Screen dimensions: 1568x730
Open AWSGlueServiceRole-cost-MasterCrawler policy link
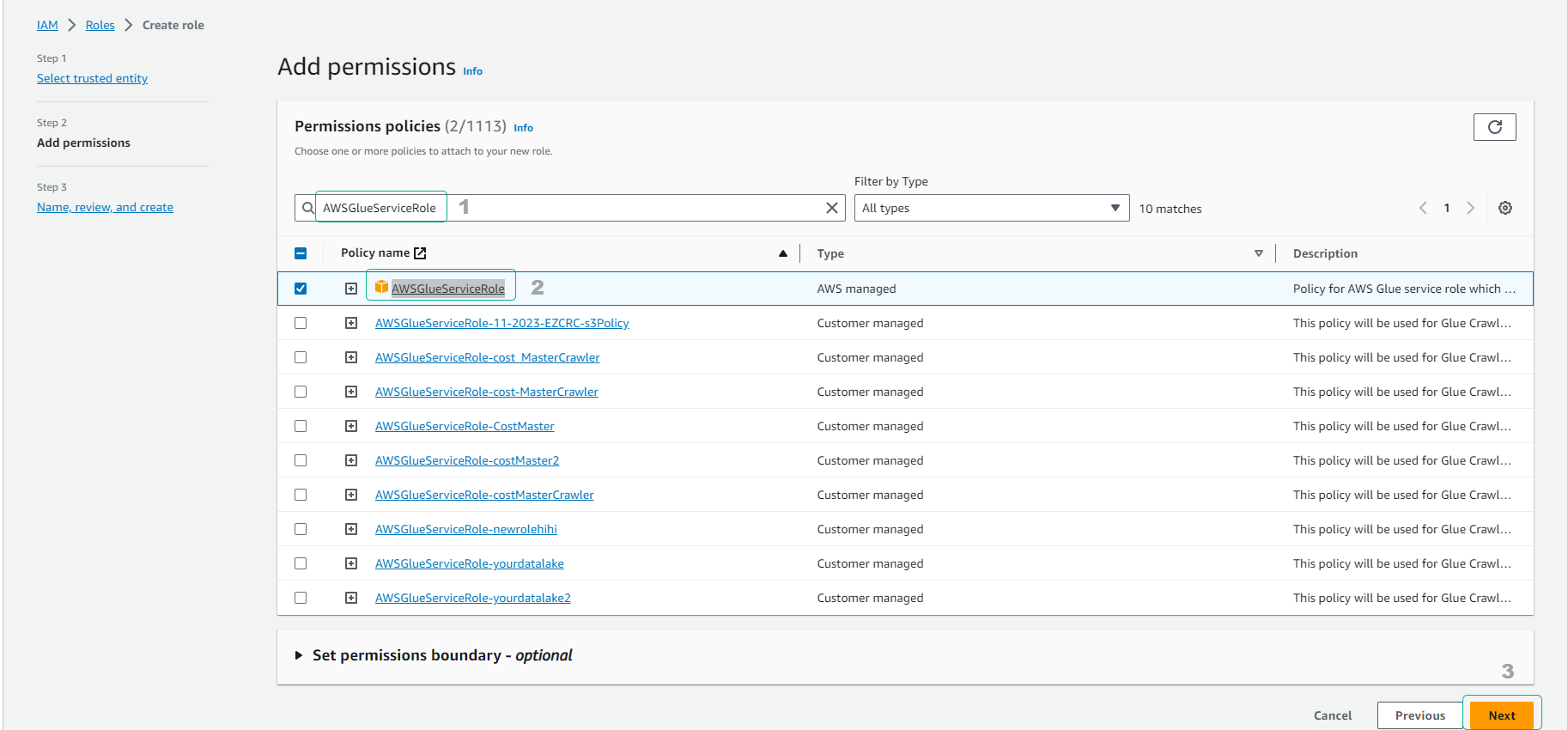(x=486, y=392)
